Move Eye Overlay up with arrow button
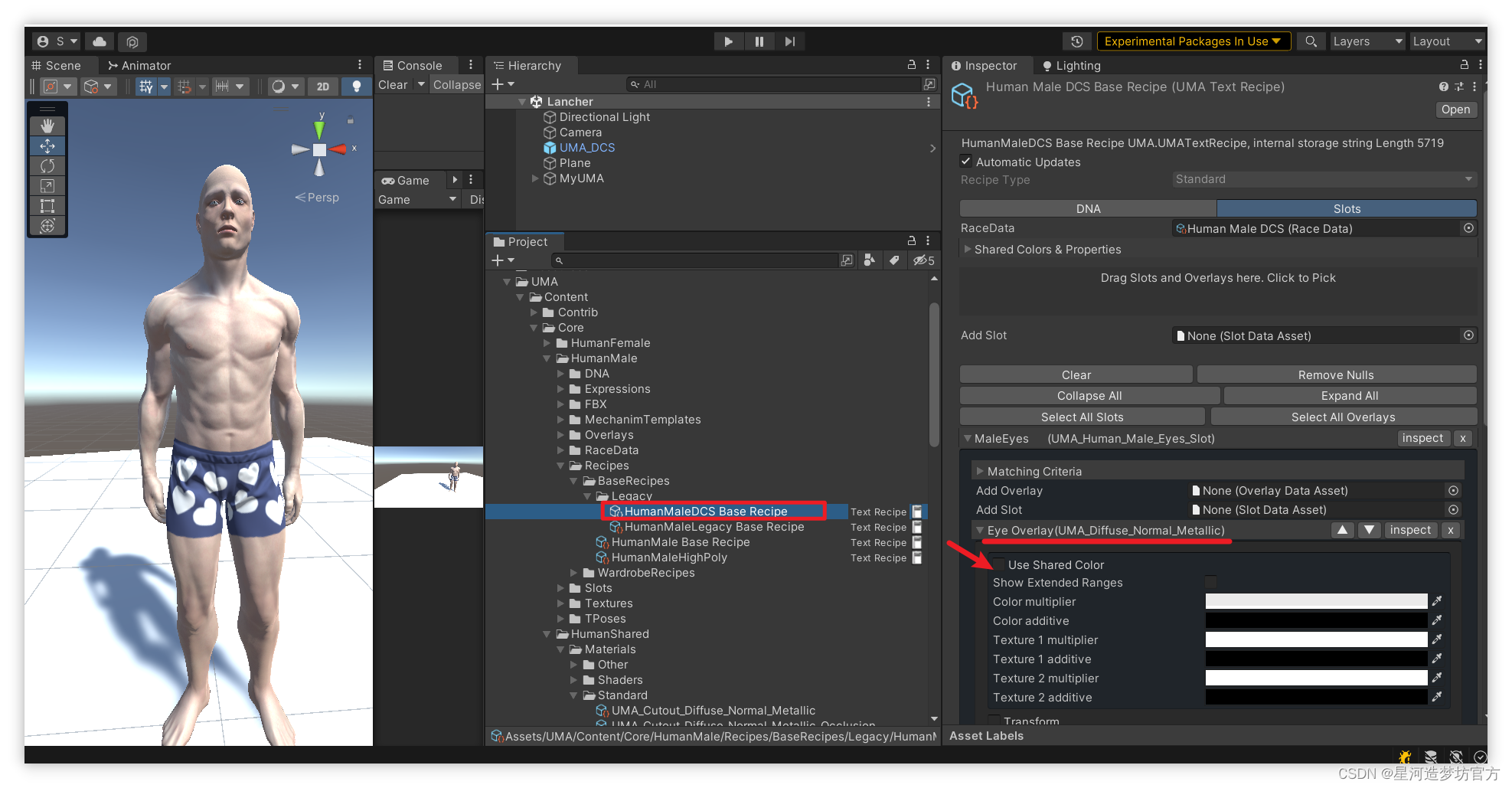The width and height of the screenshot is (1512, 788). click(1343, 530)
